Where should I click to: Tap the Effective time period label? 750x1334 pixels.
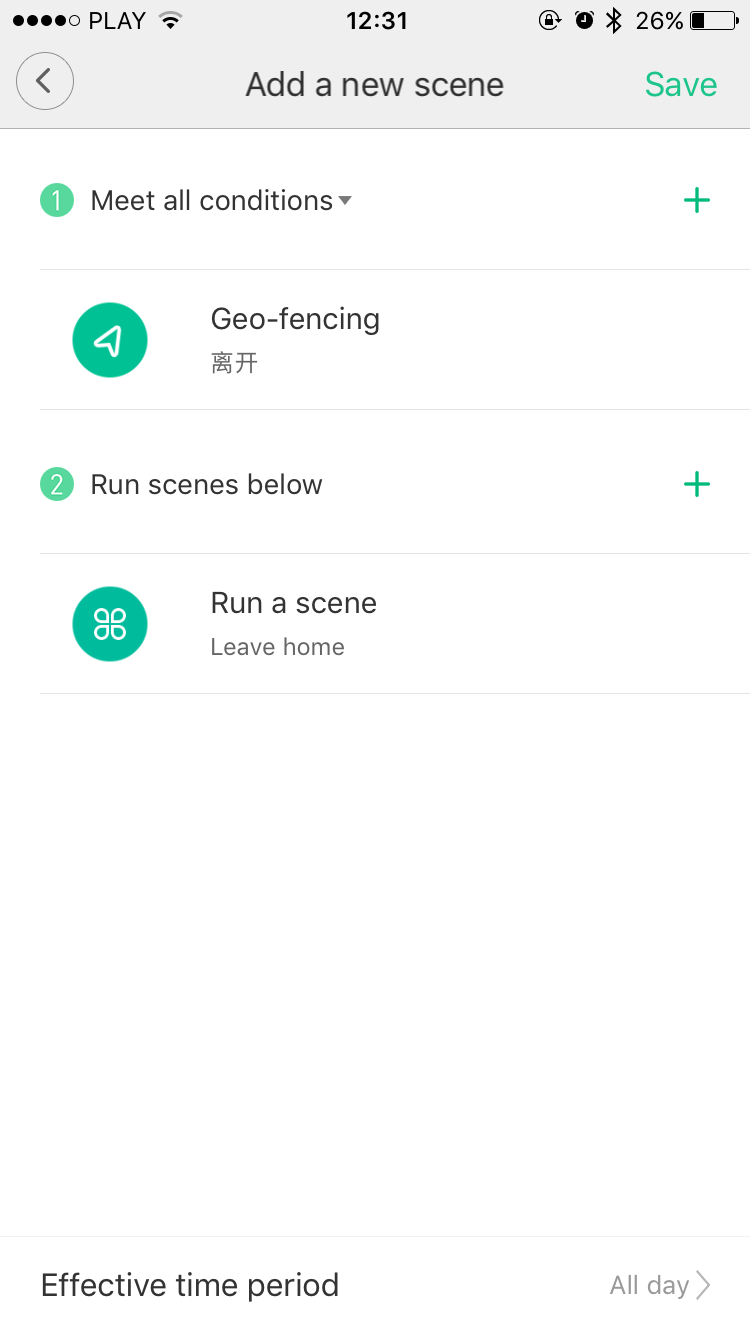190,1285
